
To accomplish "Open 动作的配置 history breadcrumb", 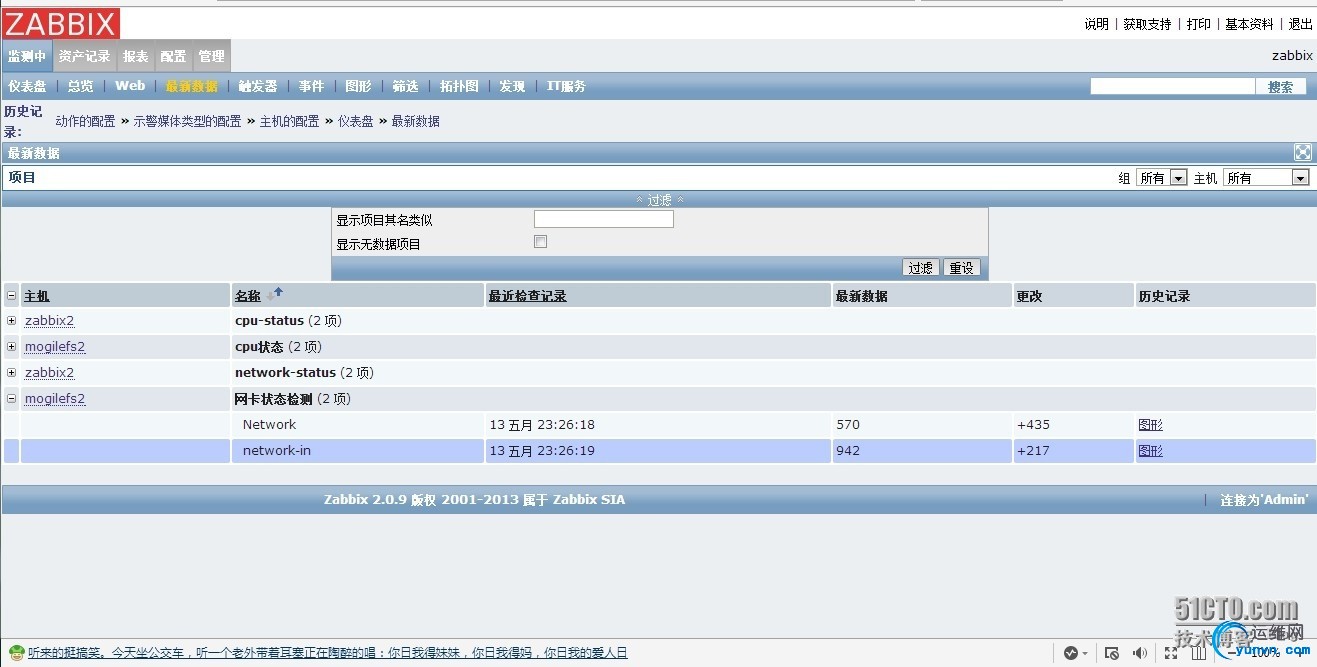I will [85, 121].
